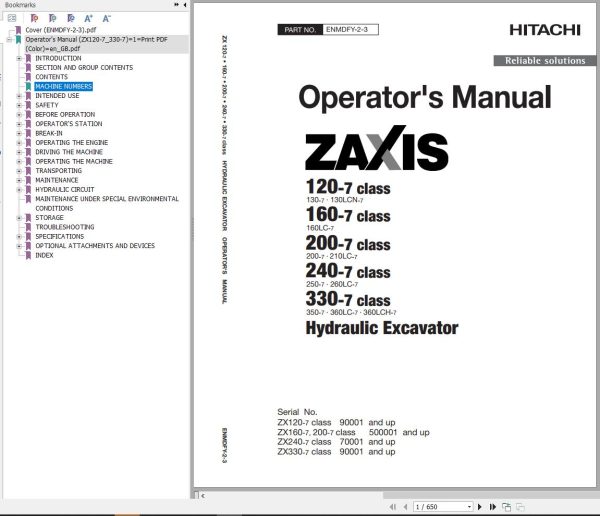
Task: Collapse the Bookmarks panel arrow
Action: (x=185, y=5)
